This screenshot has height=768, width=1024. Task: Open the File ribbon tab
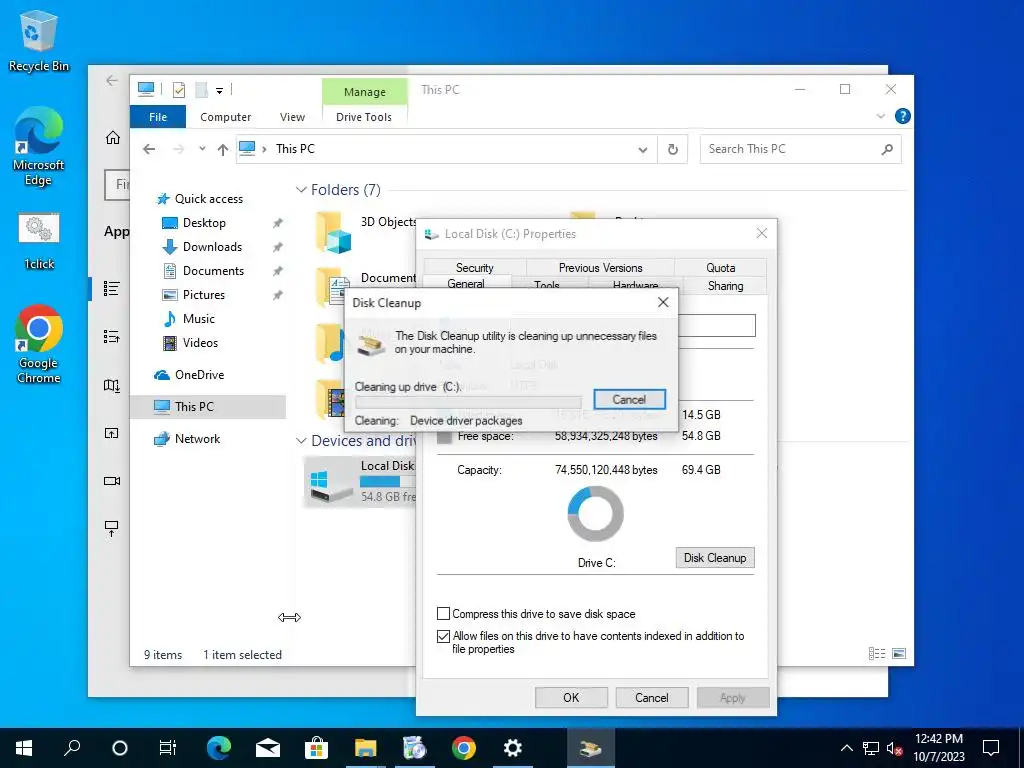(x=158, y=117)
